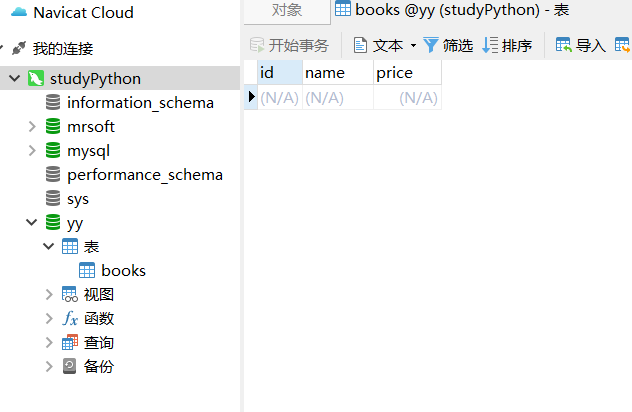Click the books table icon in tree
This screenshot has height=412, width=632.
click(87, 270)
